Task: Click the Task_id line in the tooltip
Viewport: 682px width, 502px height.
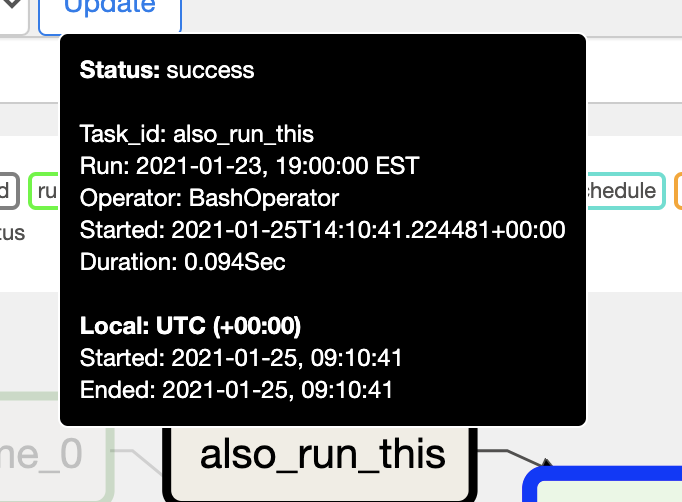Action: [x=197, y=134]
